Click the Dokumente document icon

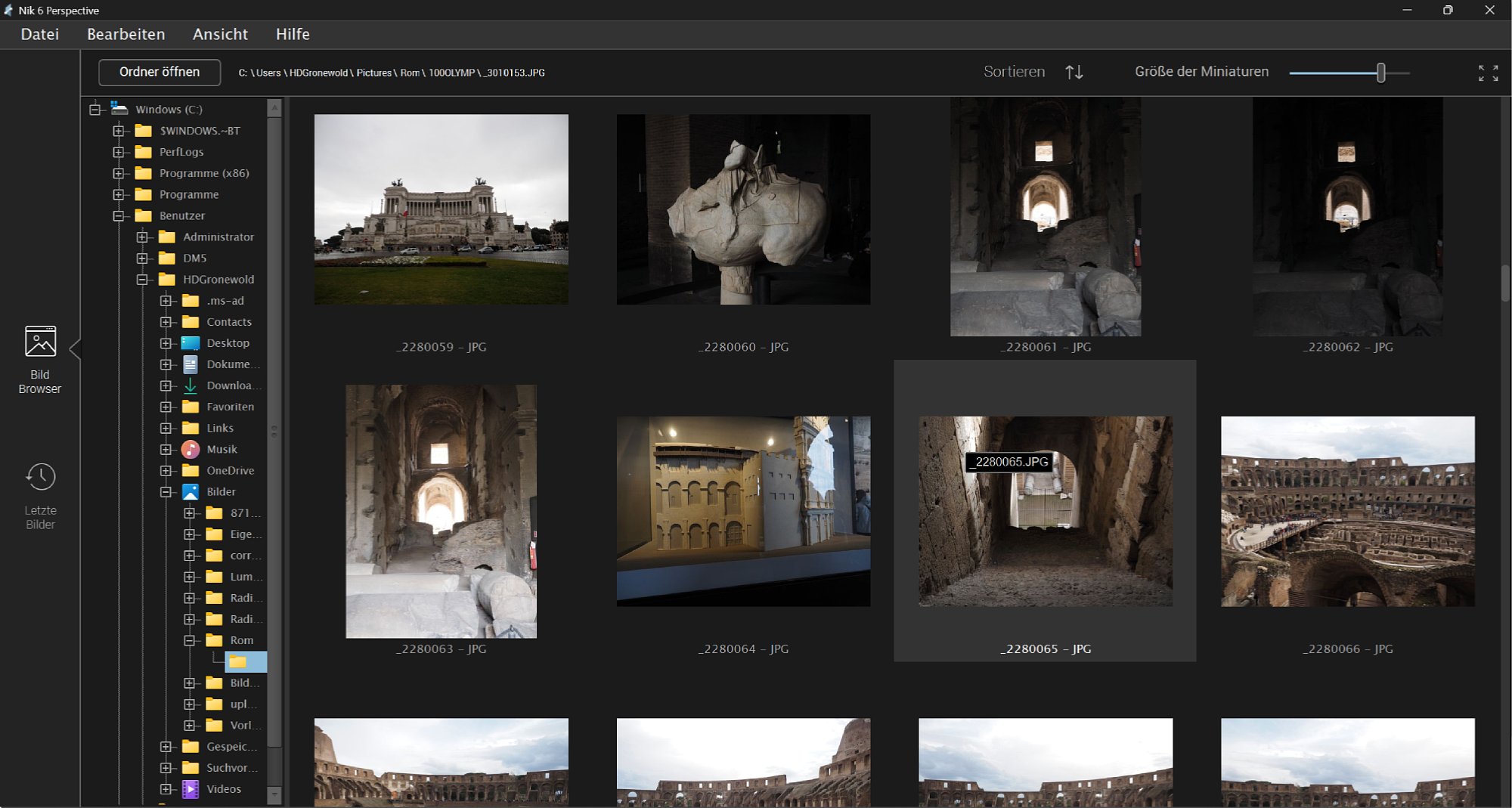click(x=191, y=364)
